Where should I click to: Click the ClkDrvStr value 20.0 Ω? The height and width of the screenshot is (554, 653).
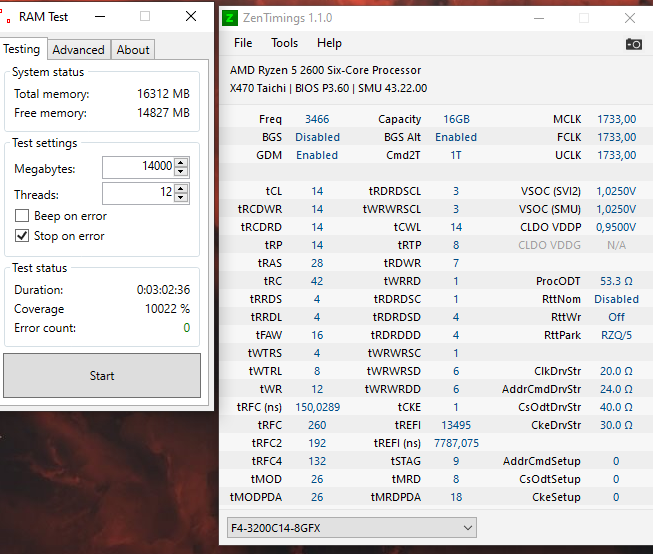616,371
